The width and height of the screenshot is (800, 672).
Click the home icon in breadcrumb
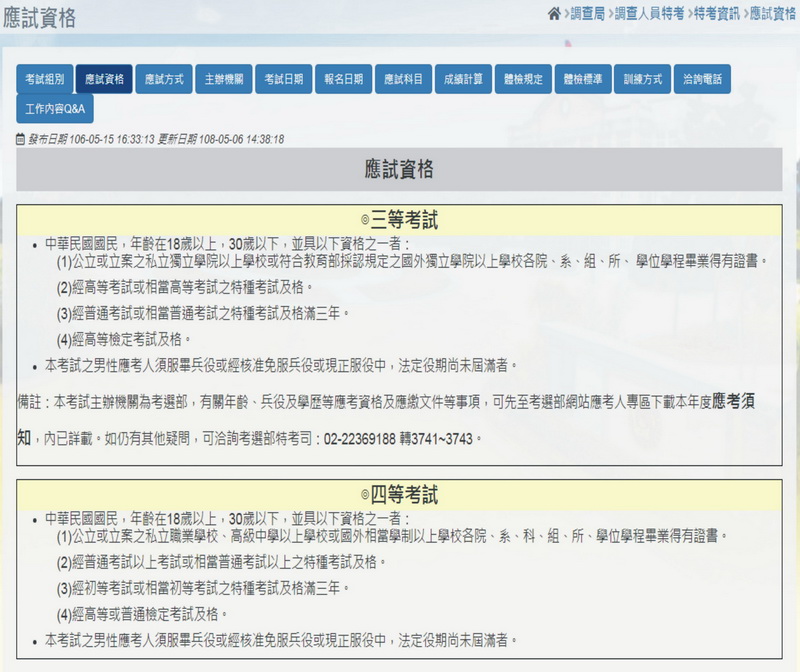pyautogui.click(x=554, y=13)
